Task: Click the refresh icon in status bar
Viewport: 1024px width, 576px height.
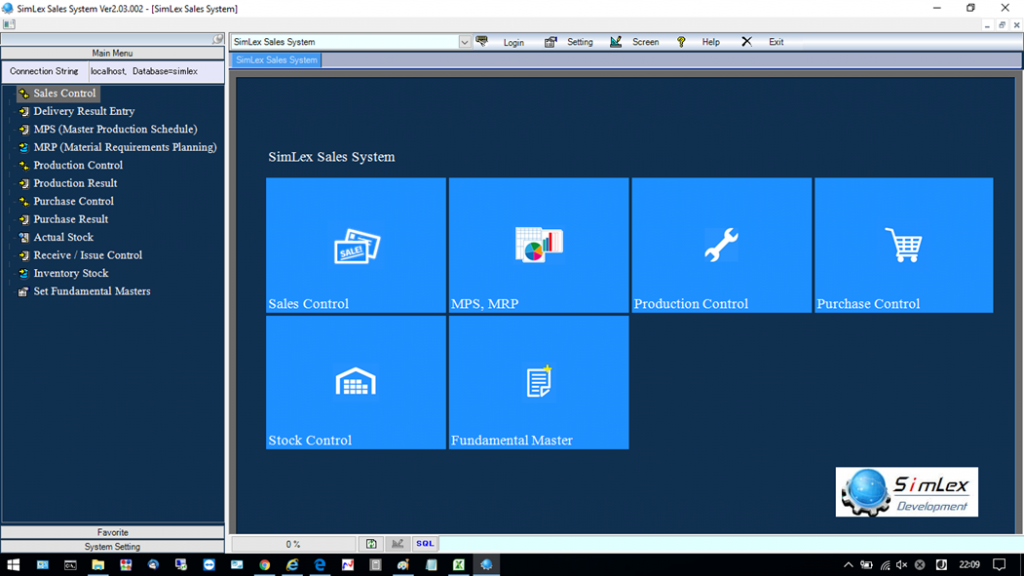Action: (x=371, y=543)
